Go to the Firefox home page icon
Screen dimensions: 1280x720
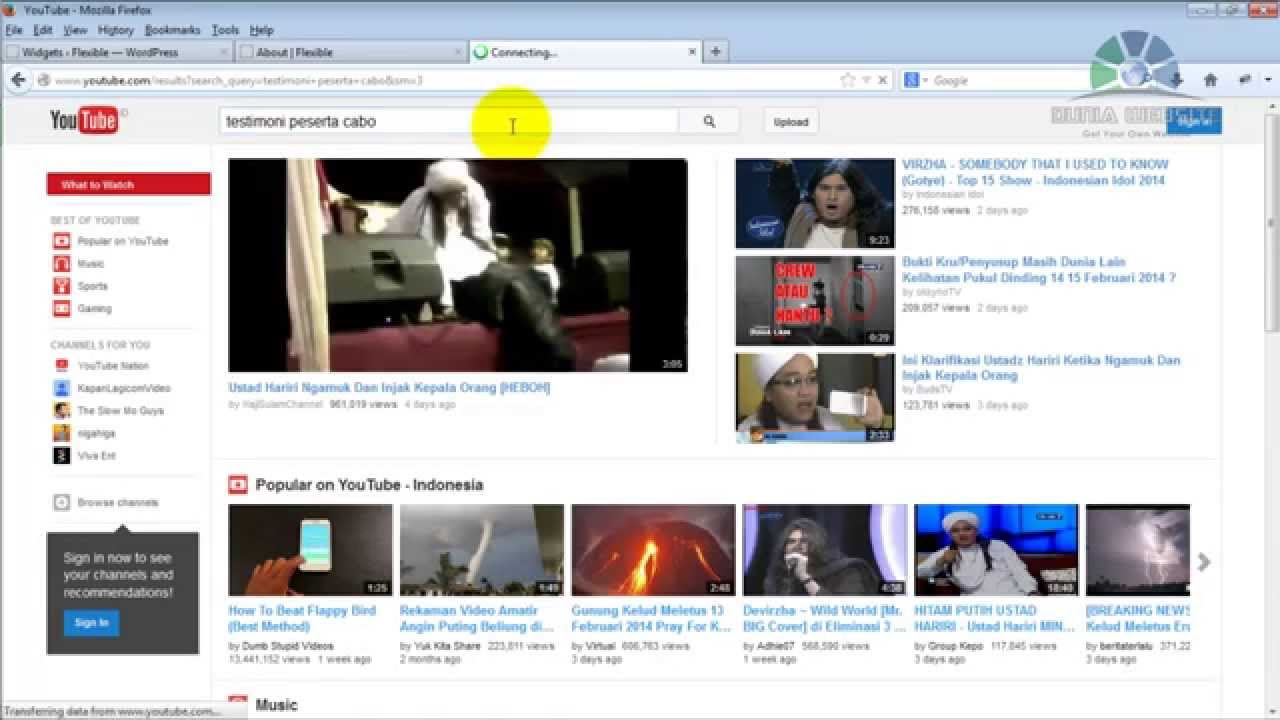pyautogui.click(x=1210, y=80)
